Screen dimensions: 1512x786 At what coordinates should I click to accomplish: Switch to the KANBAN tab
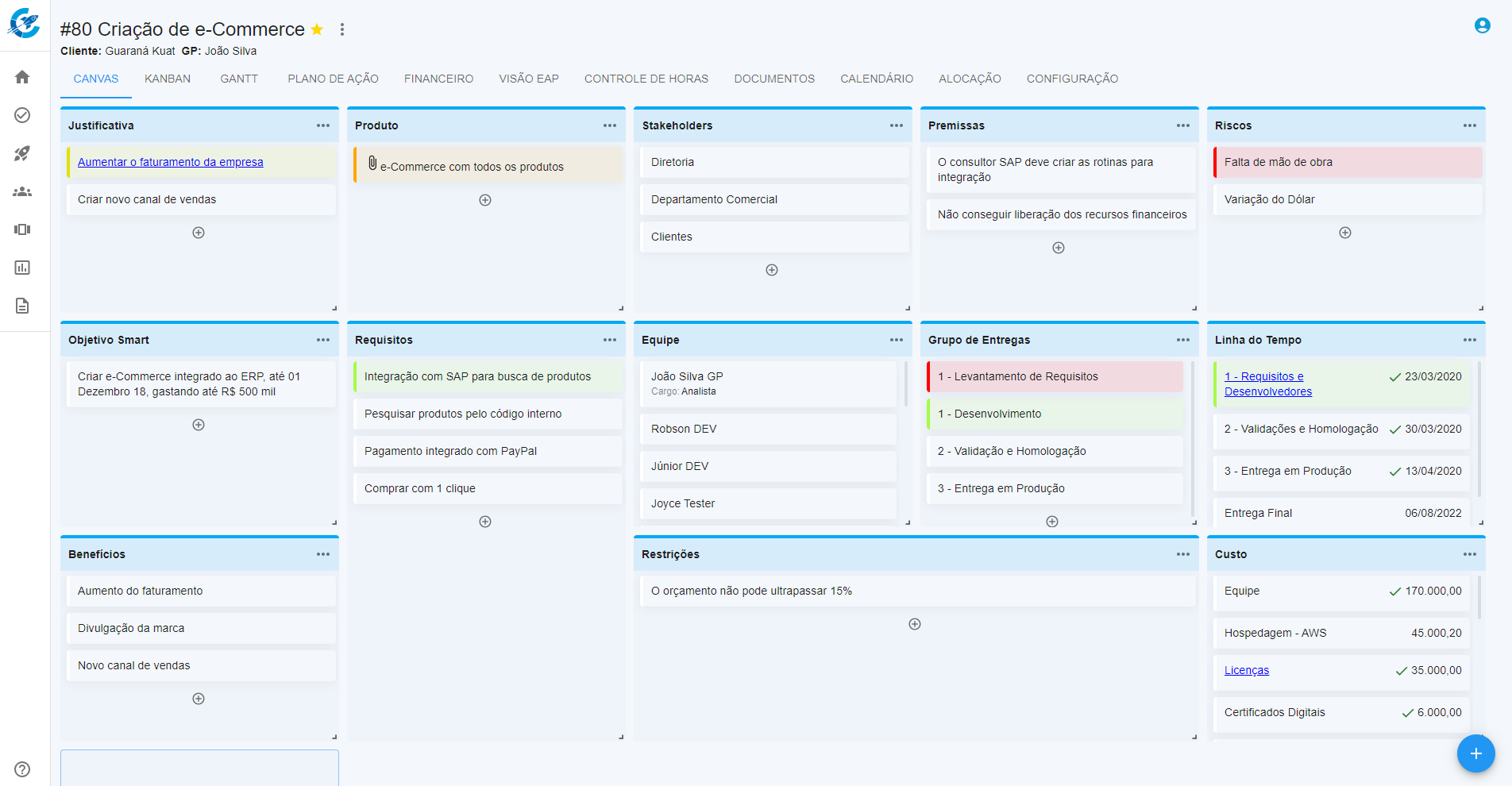[x=168, y=79]
